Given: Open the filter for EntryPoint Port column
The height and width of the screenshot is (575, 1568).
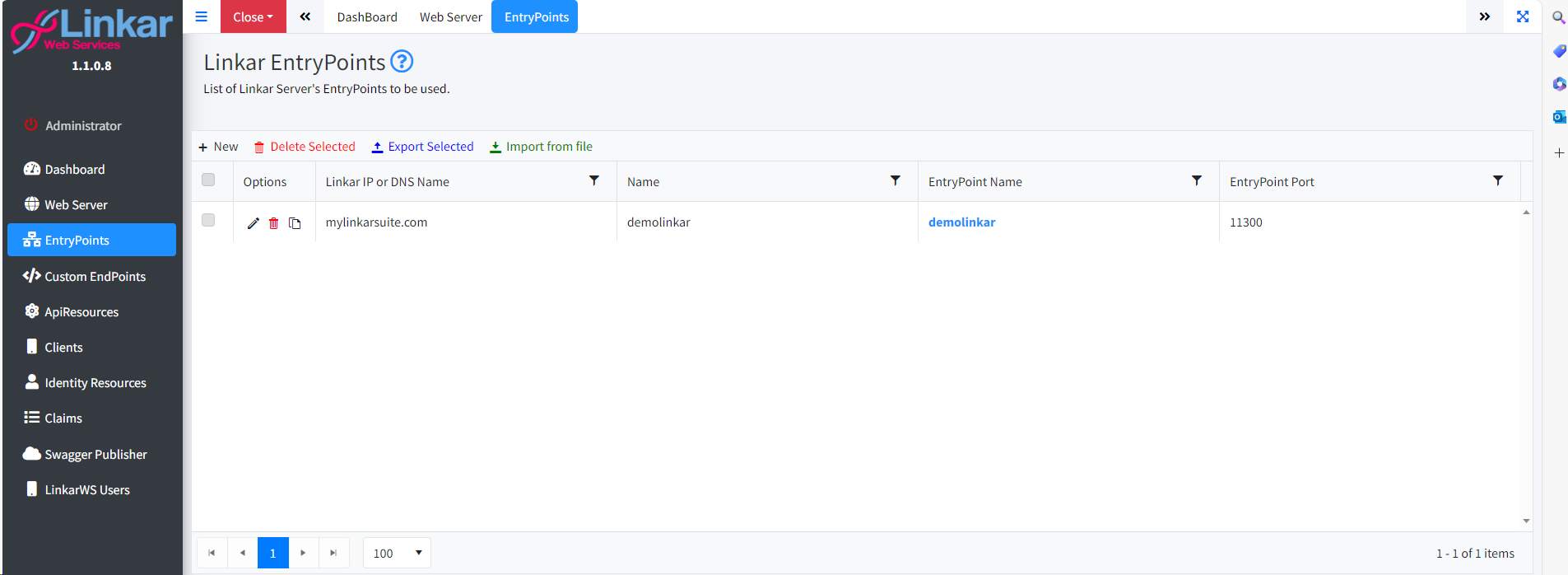Looking at the screenshot, I should point(1497,180).
